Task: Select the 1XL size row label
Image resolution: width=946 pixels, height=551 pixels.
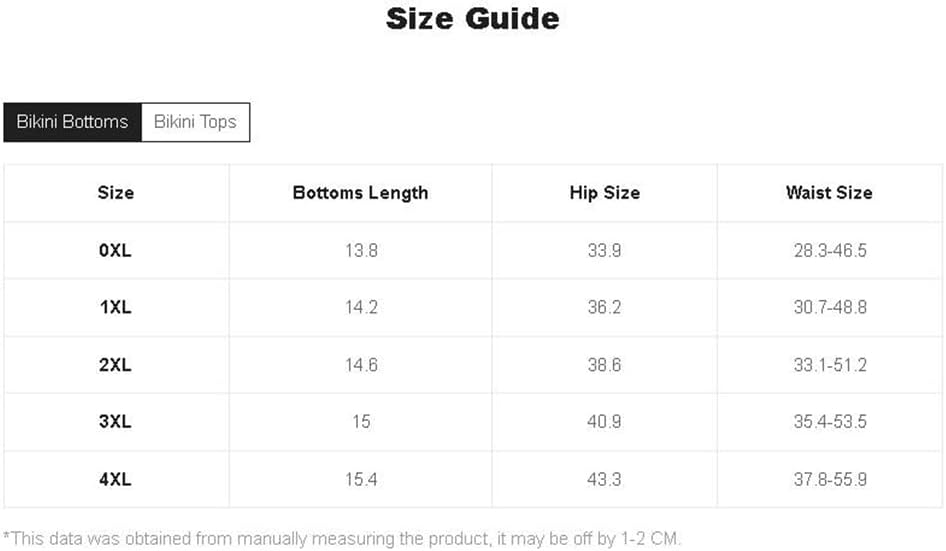Action: (116, 307)
